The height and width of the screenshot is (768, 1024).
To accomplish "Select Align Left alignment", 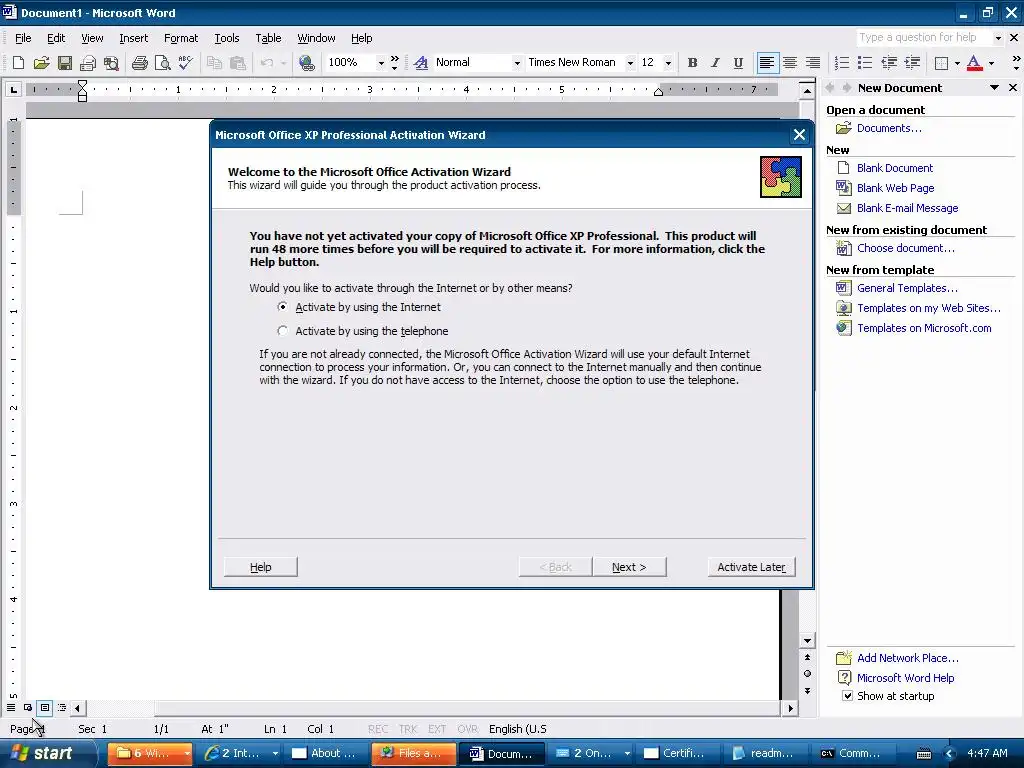I will click(x=767, y=63).
